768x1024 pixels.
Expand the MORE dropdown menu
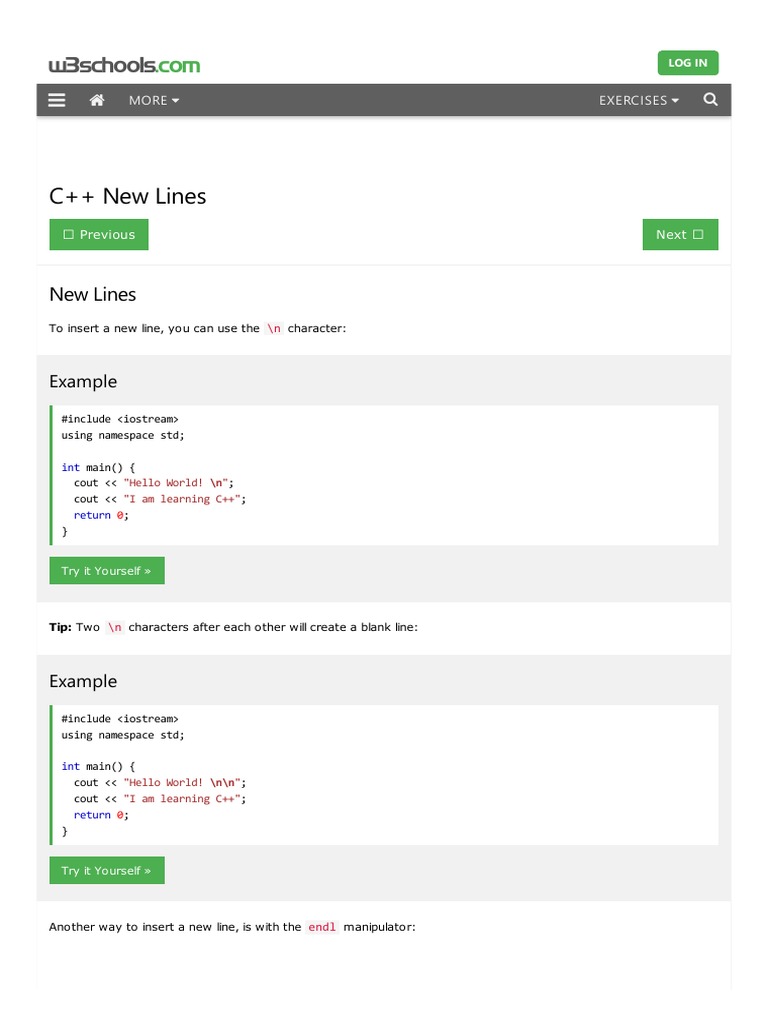pyautogui.click(x=154, y=100)
